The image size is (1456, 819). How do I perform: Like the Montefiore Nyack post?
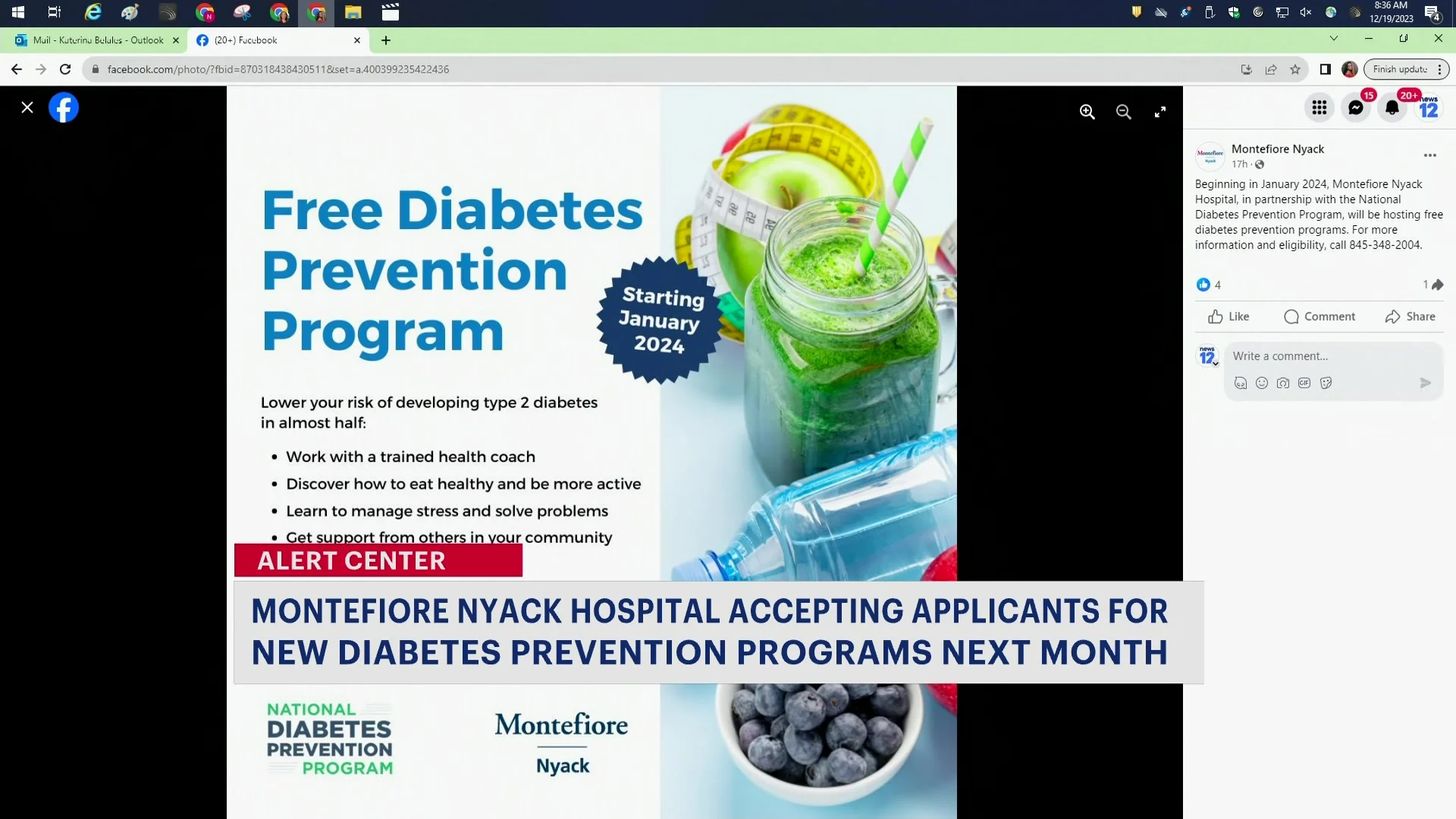pyautogui.click(x=1228, y=317)
